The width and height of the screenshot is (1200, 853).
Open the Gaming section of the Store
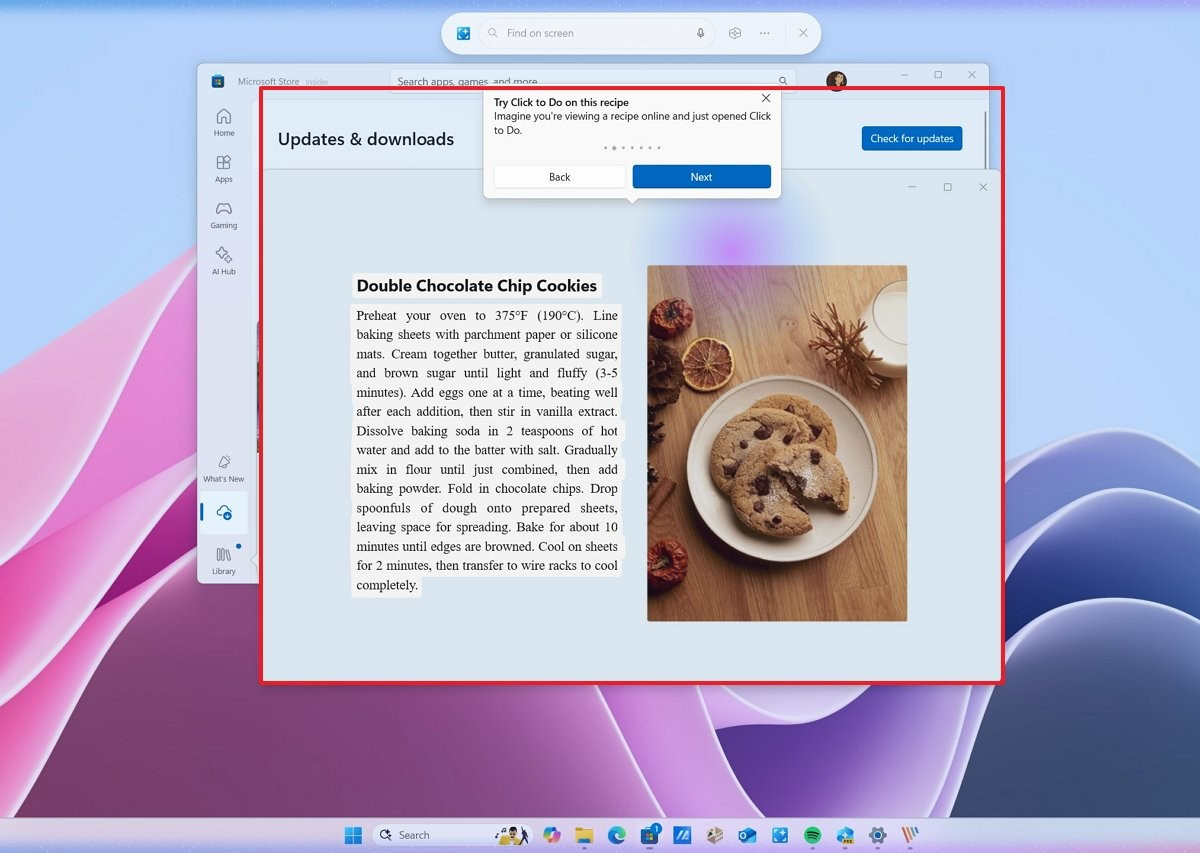click(223, 215)
